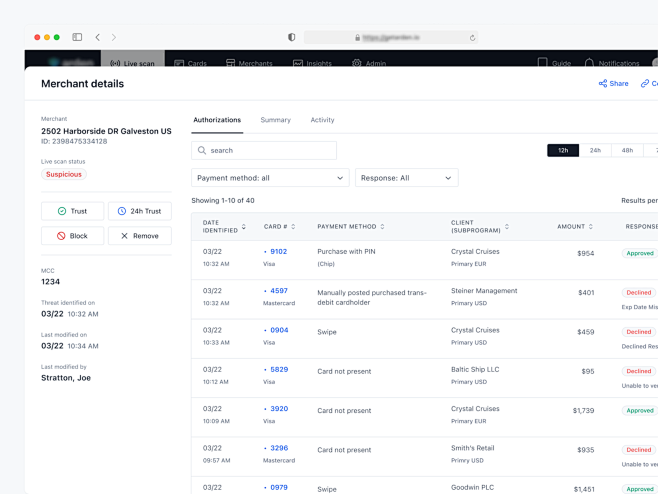Click Declined badge for $95 row
The image size is (658, 494).
click(639, 371)
